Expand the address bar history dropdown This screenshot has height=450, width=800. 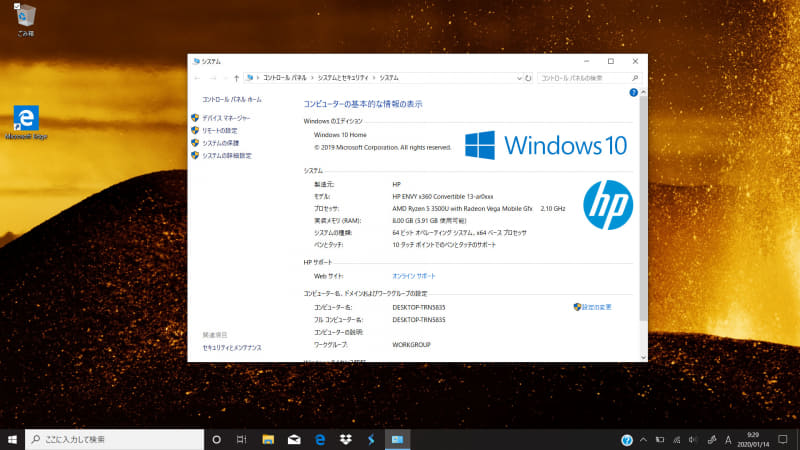pos(519,78)
